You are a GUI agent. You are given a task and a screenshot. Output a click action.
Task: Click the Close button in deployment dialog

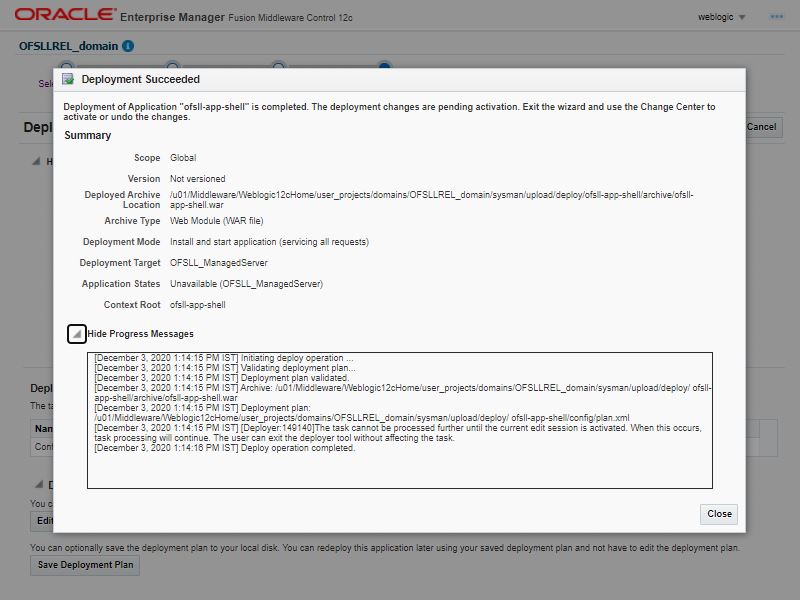pyautogui.click(x=718, y=514)
